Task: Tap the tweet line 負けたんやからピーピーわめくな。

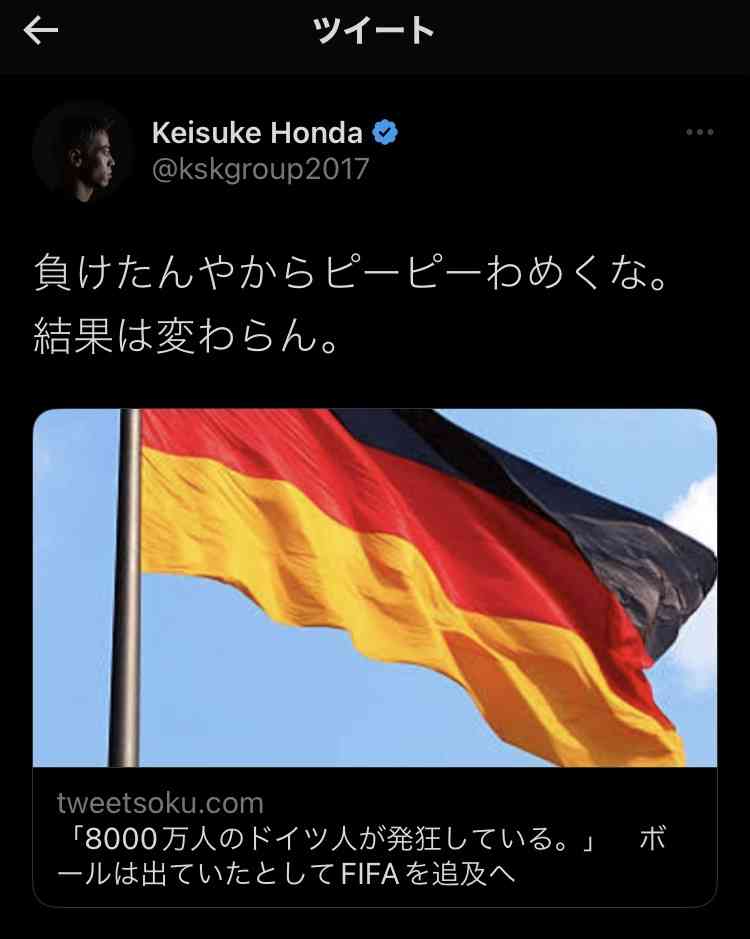Action: click(x=351, y=271)
